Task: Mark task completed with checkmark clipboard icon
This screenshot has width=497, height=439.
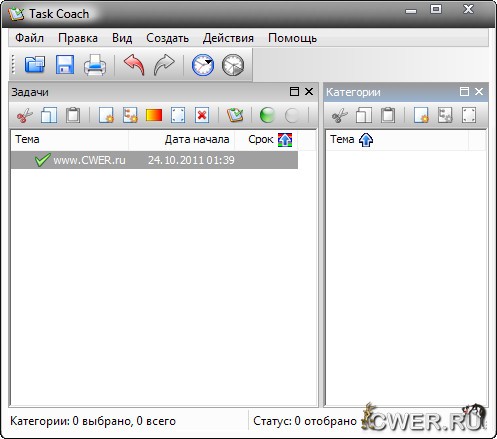Action: [x=235, y=116]
